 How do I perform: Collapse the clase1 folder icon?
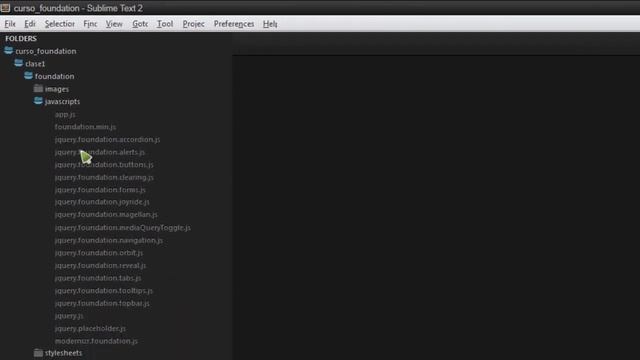(x=18, y=63)
